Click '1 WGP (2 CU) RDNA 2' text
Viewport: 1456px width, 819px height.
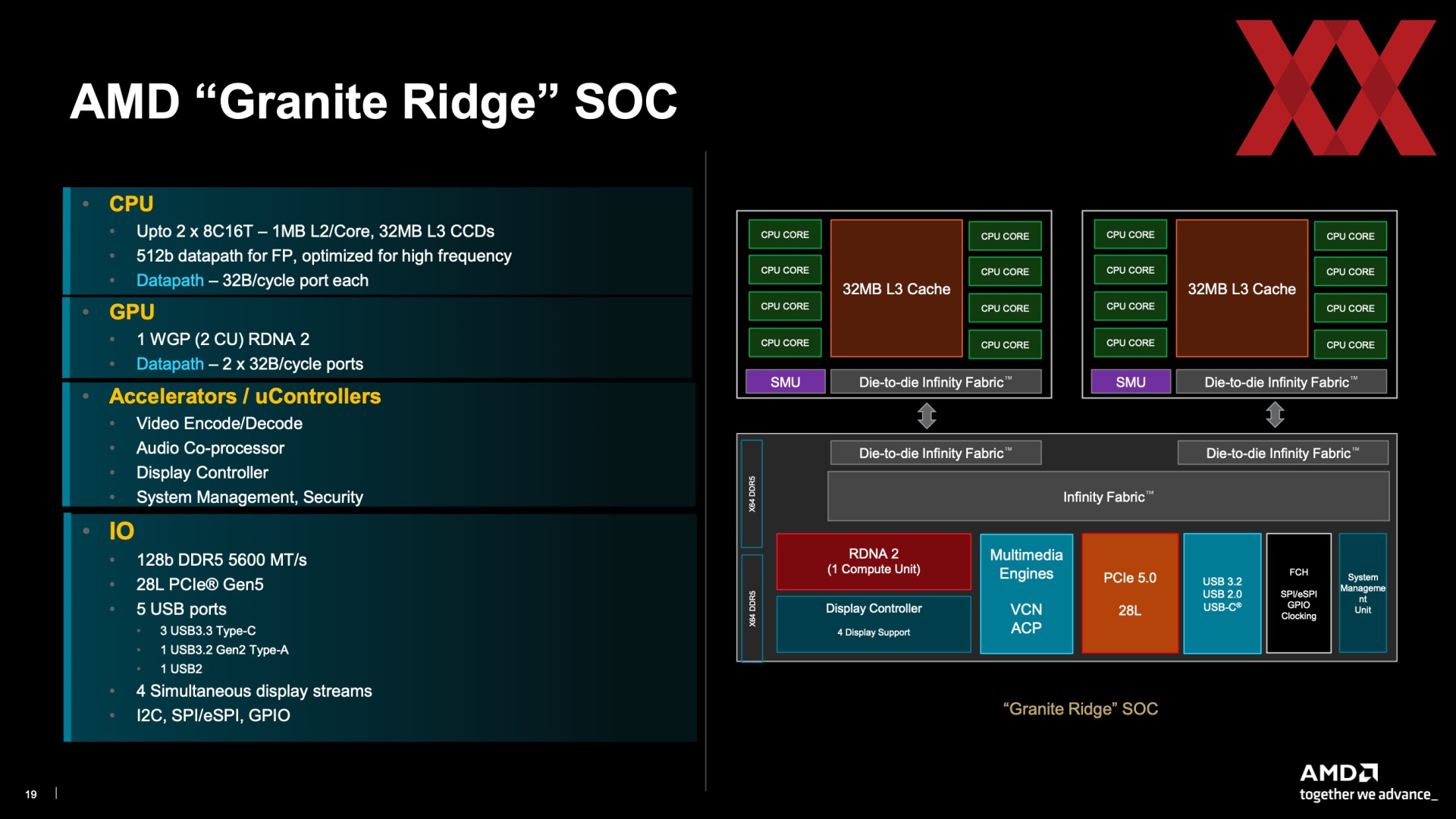pyautogui.click(x=223, y=339)
